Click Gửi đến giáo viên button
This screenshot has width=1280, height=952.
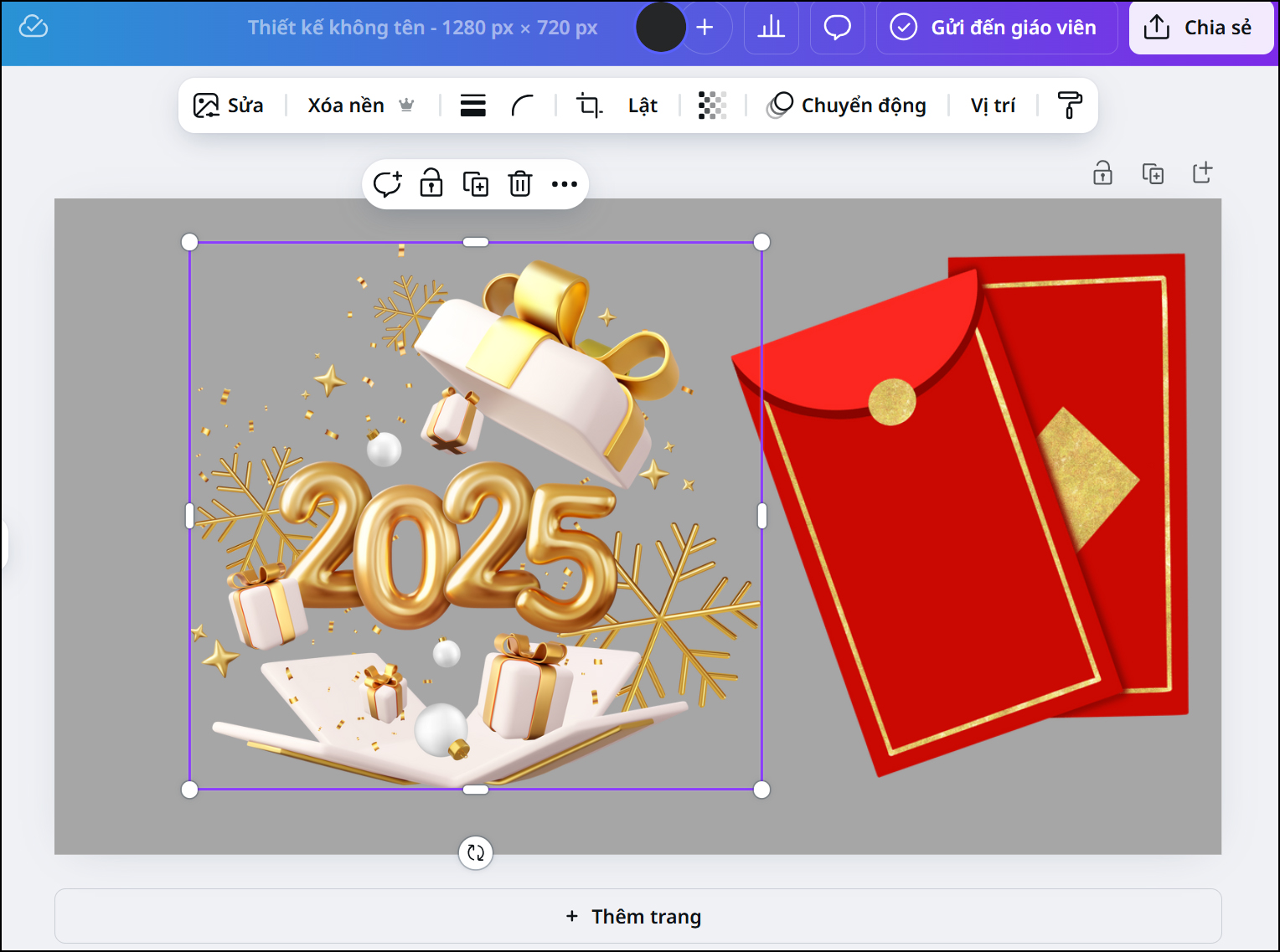(997, 28)
